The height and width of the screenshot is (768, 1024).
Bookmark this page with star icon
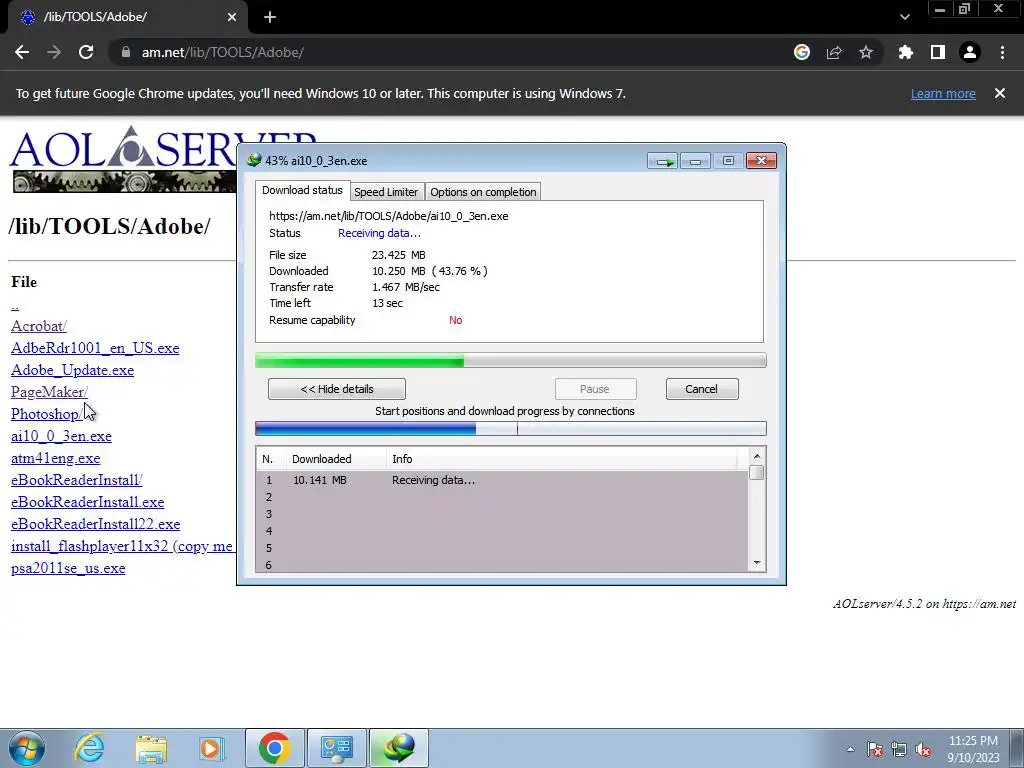(x=866, y=52)
